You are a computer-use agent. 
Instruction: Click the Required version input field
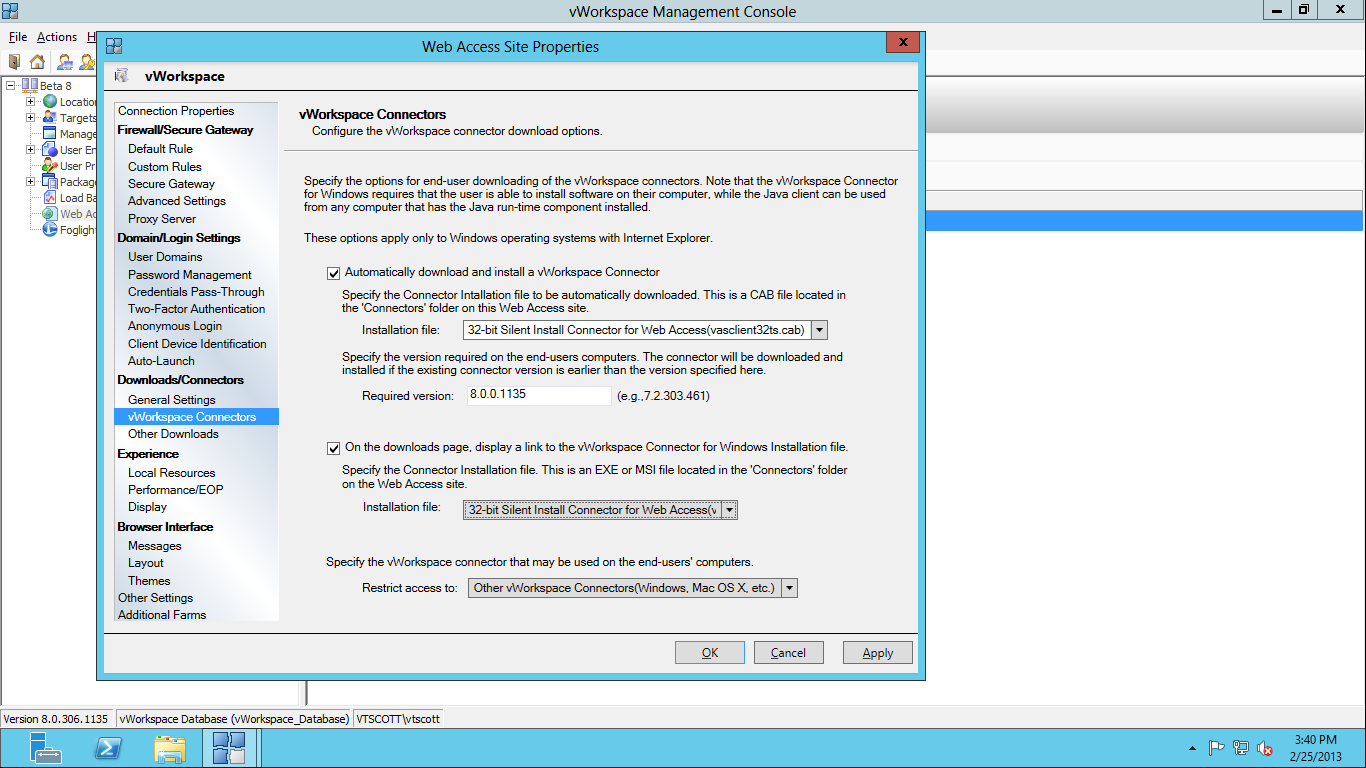click(539, 395)
